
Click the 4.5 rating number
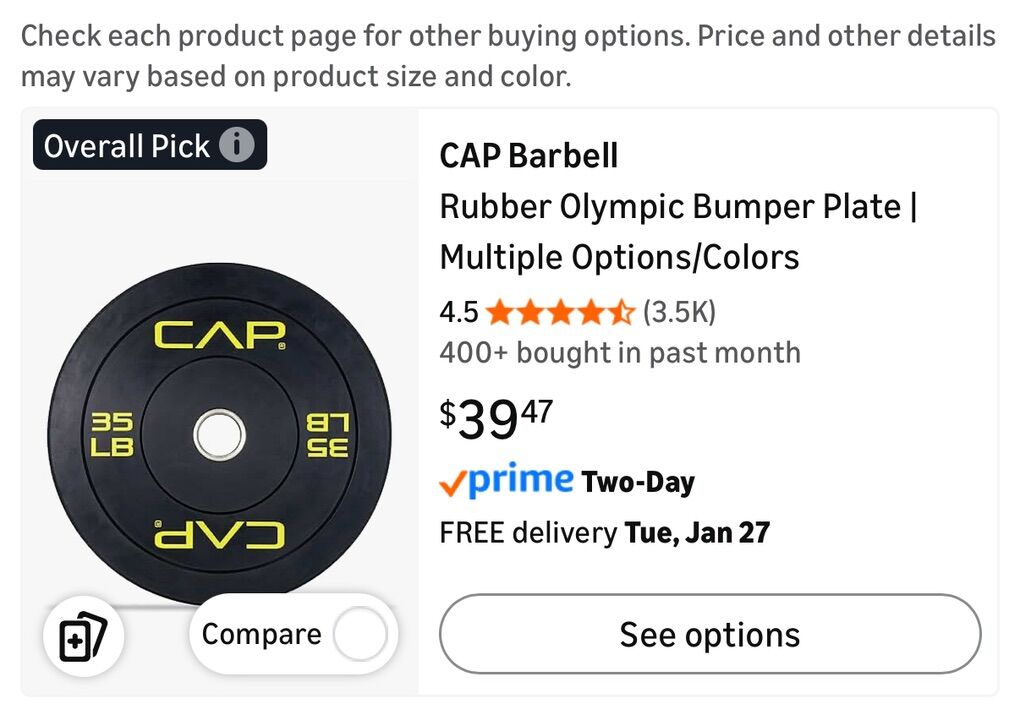pos(458,313)
